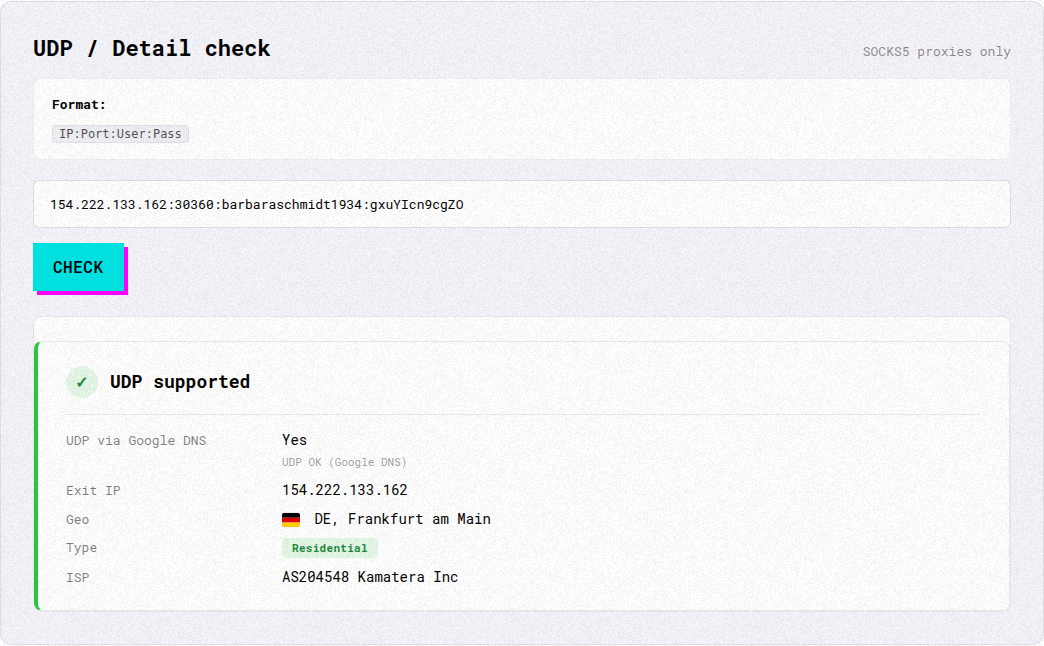Click the German flag icon
1044x646 pixels.
[x=291, y=519]
